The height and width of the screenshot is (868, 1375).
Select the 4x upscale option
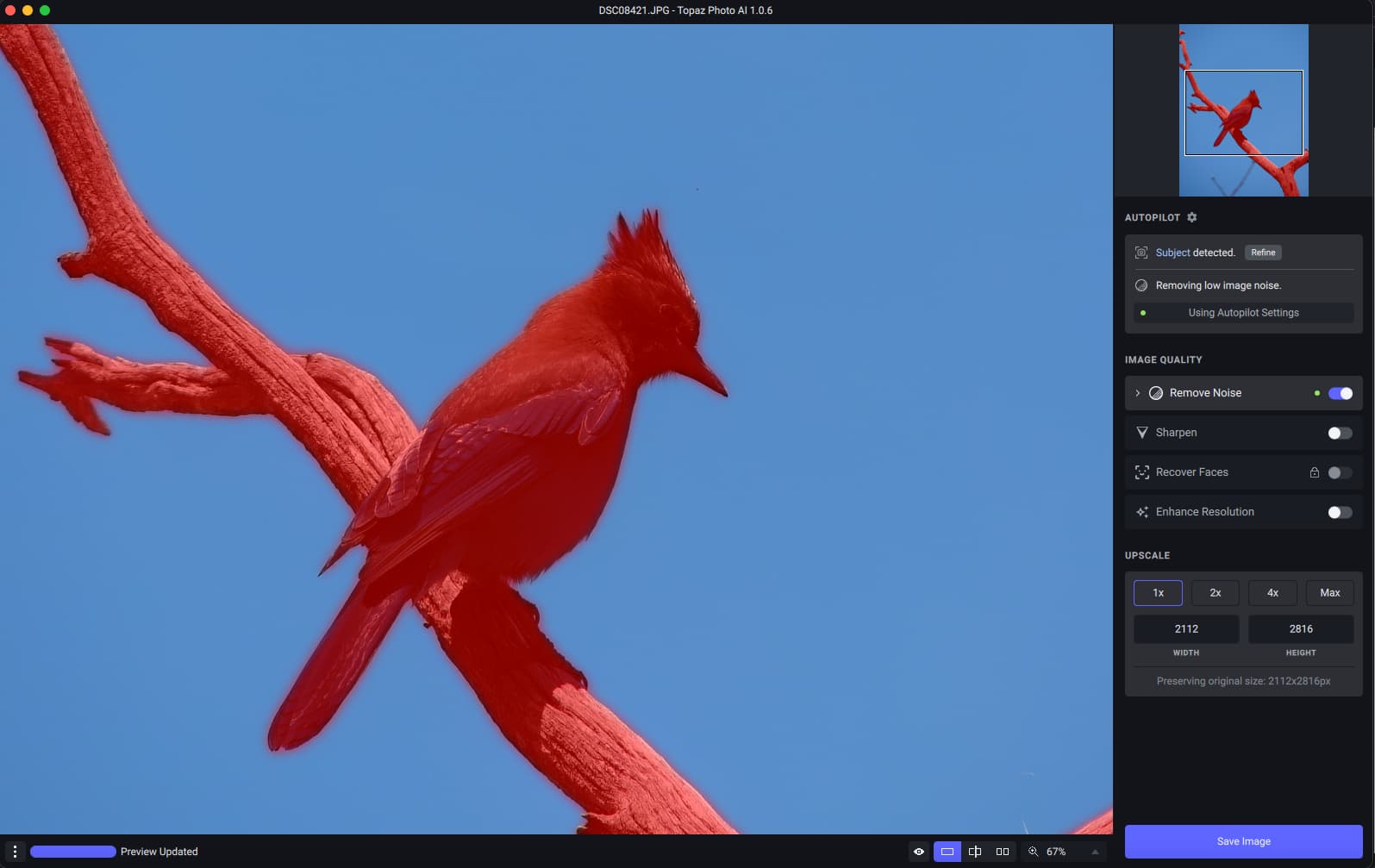click(x=1272, y=593)
